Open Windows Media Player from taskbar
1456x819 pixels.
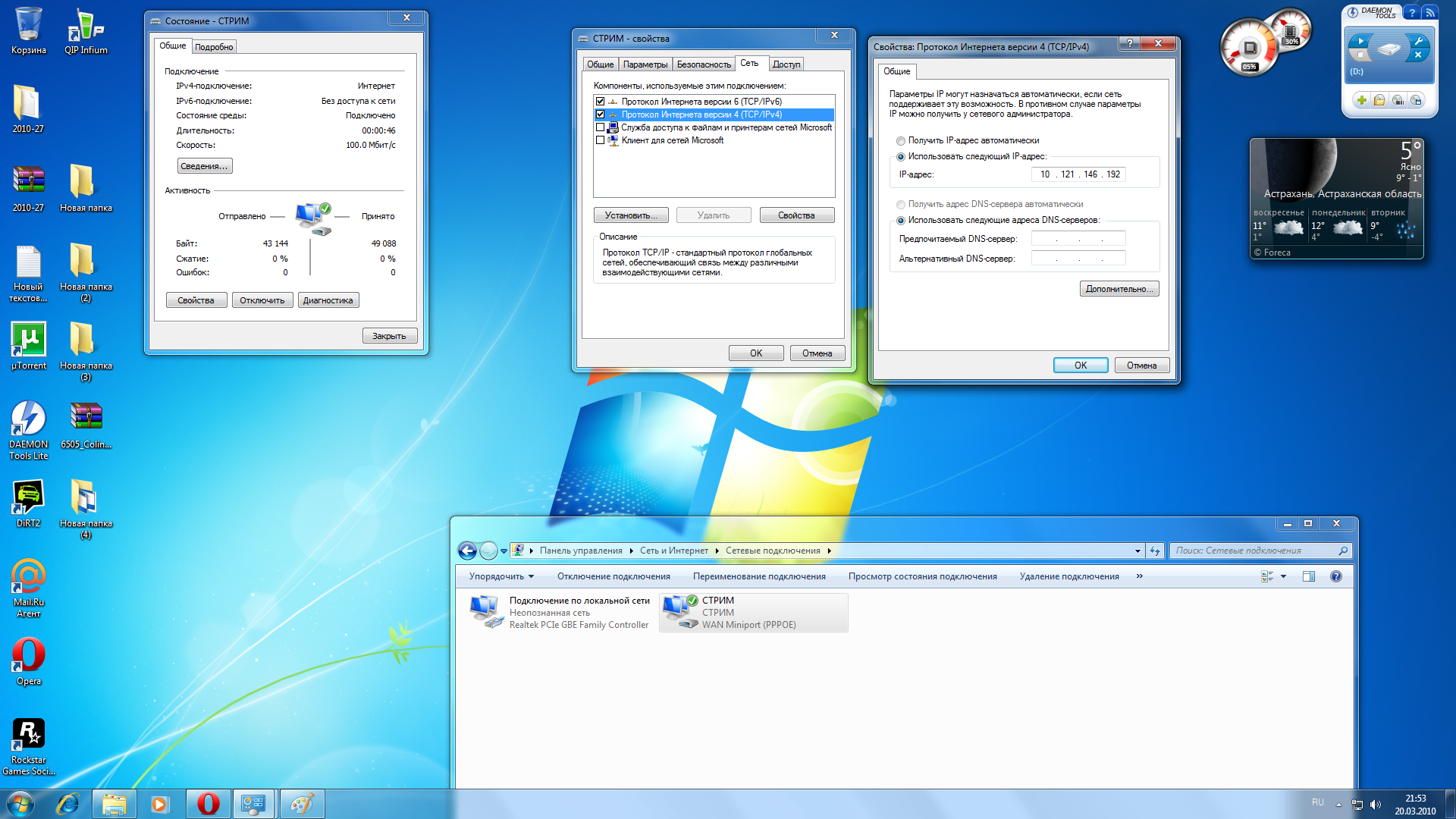pyautogui.click(x=159, y=804)
